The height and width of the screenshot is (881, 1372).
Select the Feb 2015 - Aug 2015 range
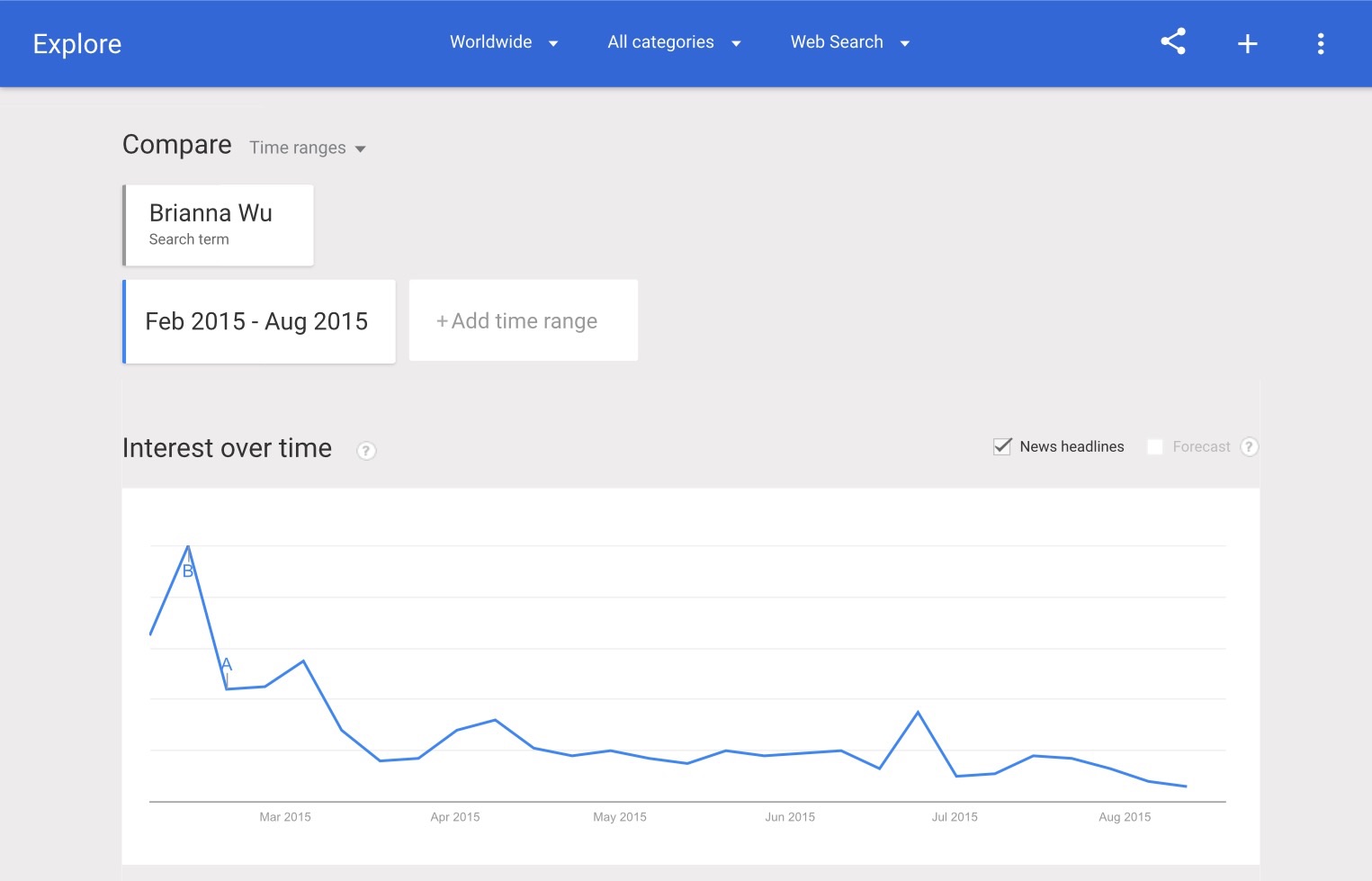(259, 321)
